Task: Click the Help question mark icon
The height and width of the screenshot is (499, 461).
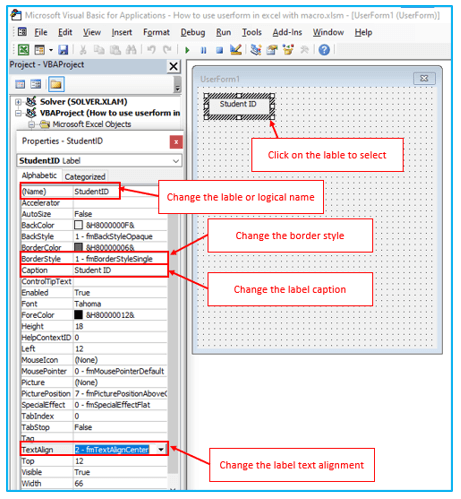Action: point(324,50)
